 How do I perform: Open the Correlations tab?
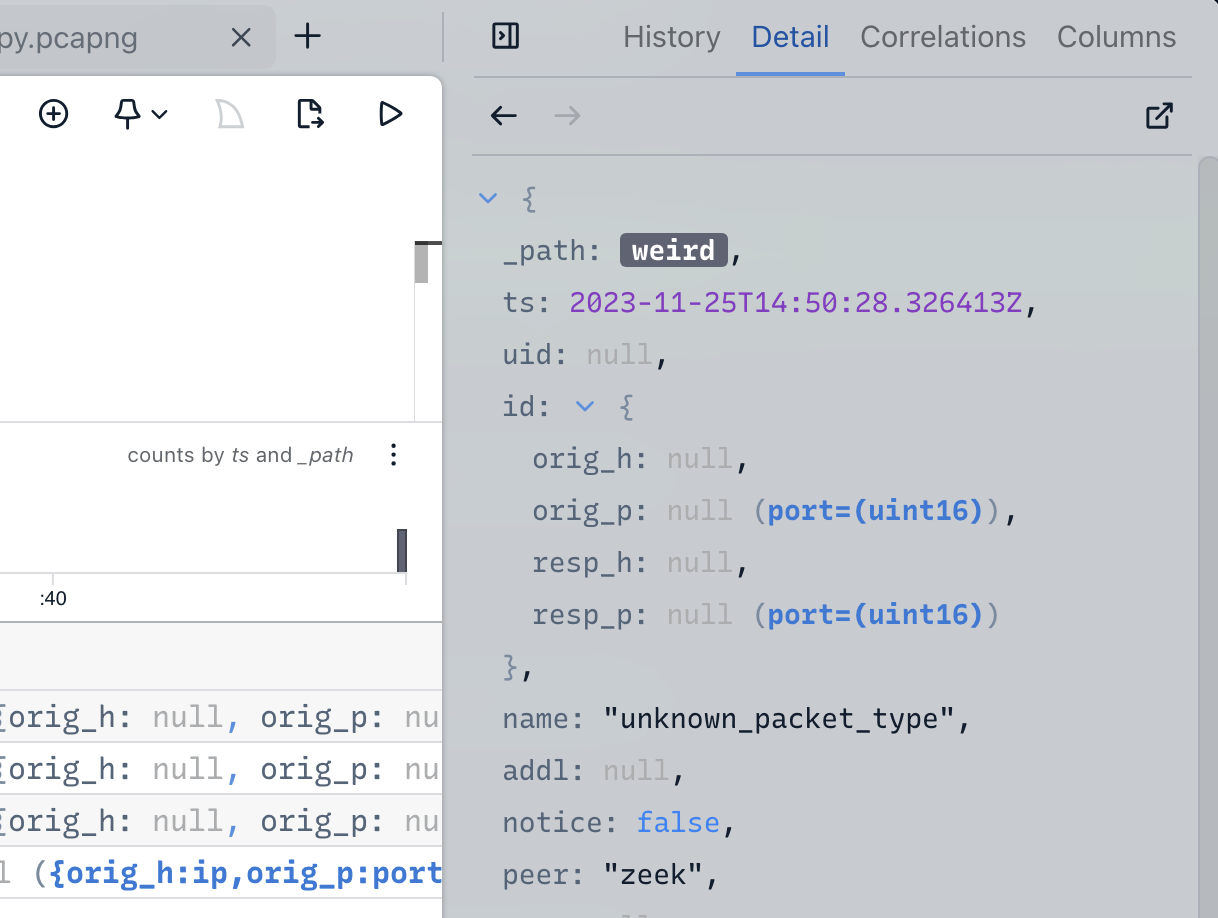click(x=943, y=37)
